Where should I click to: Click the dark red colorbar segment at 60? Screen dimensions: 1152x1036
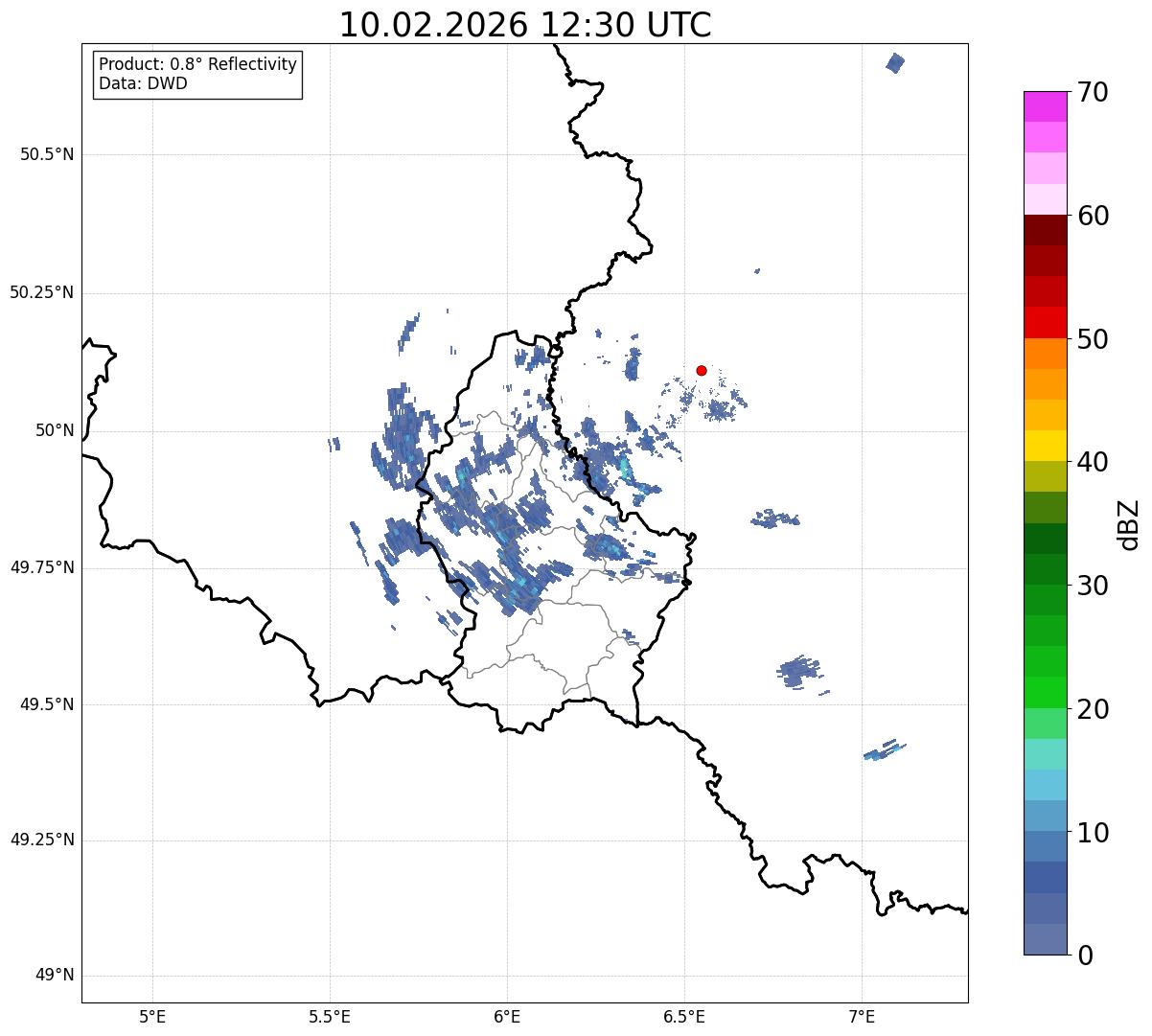[1045, 230]
